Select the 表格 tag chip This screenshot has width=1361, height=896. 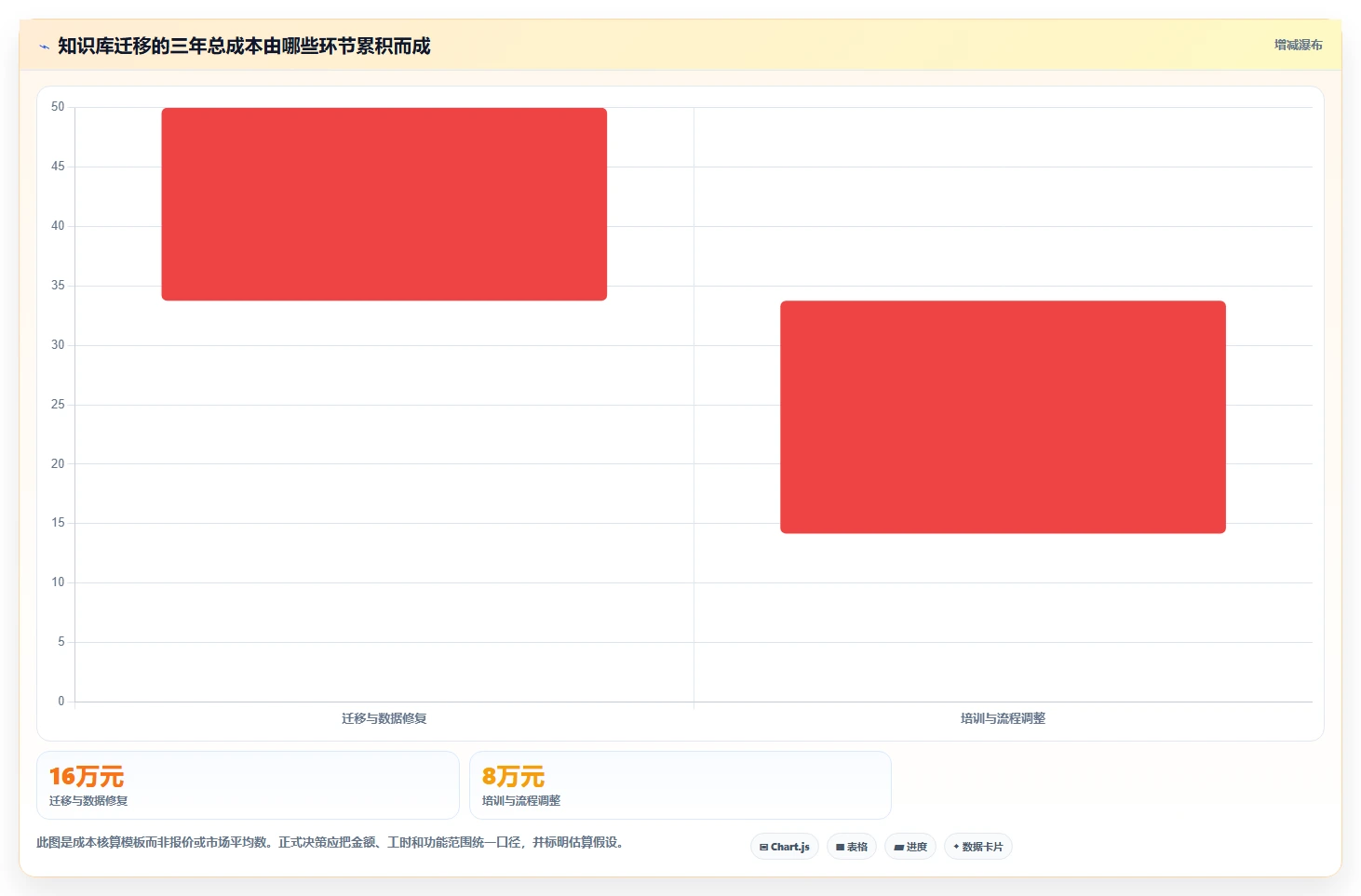852,847
